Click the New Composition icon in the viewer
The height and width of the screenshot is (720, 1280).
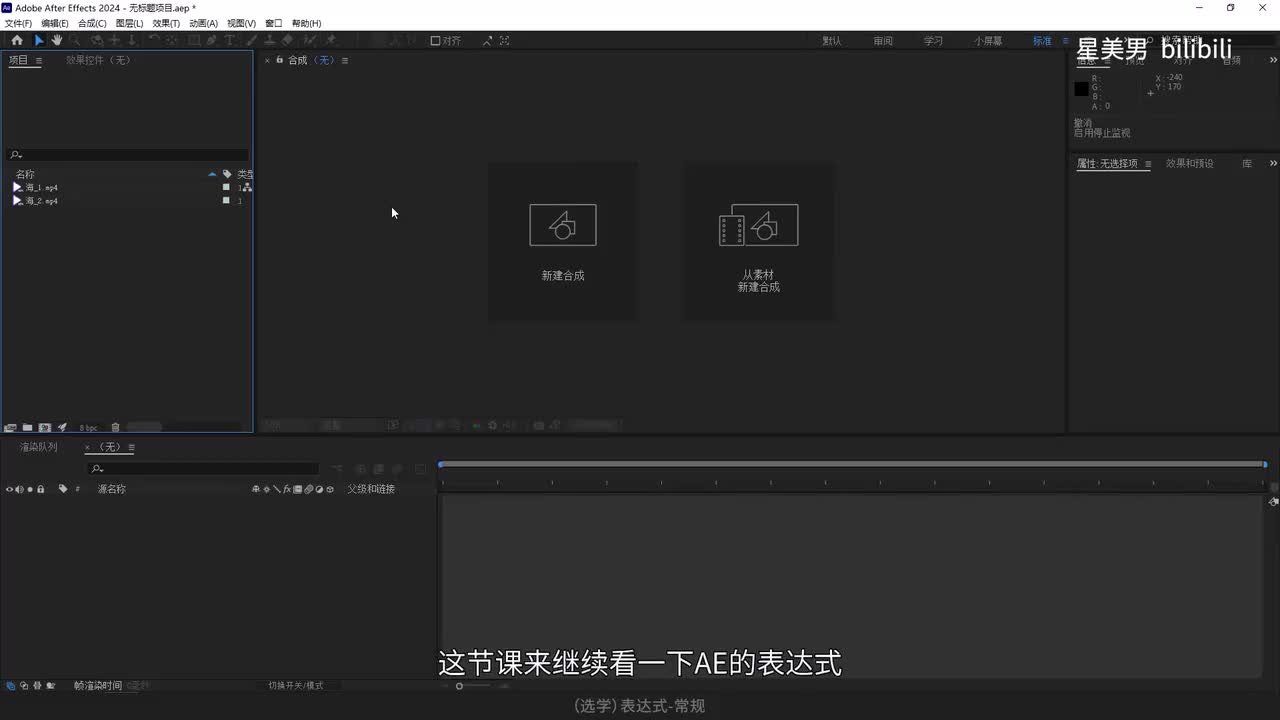click(563, 225)
